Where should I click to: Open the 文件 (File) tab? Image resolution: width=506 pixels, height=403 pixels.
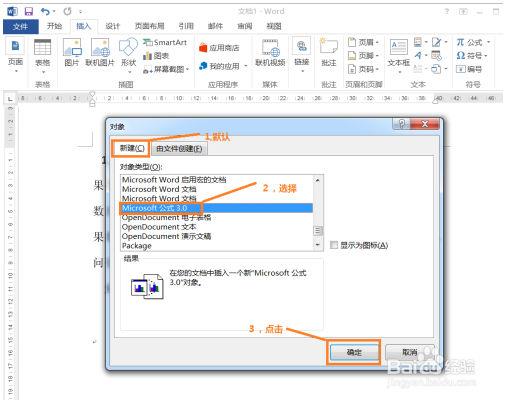[x=21, y=26]
